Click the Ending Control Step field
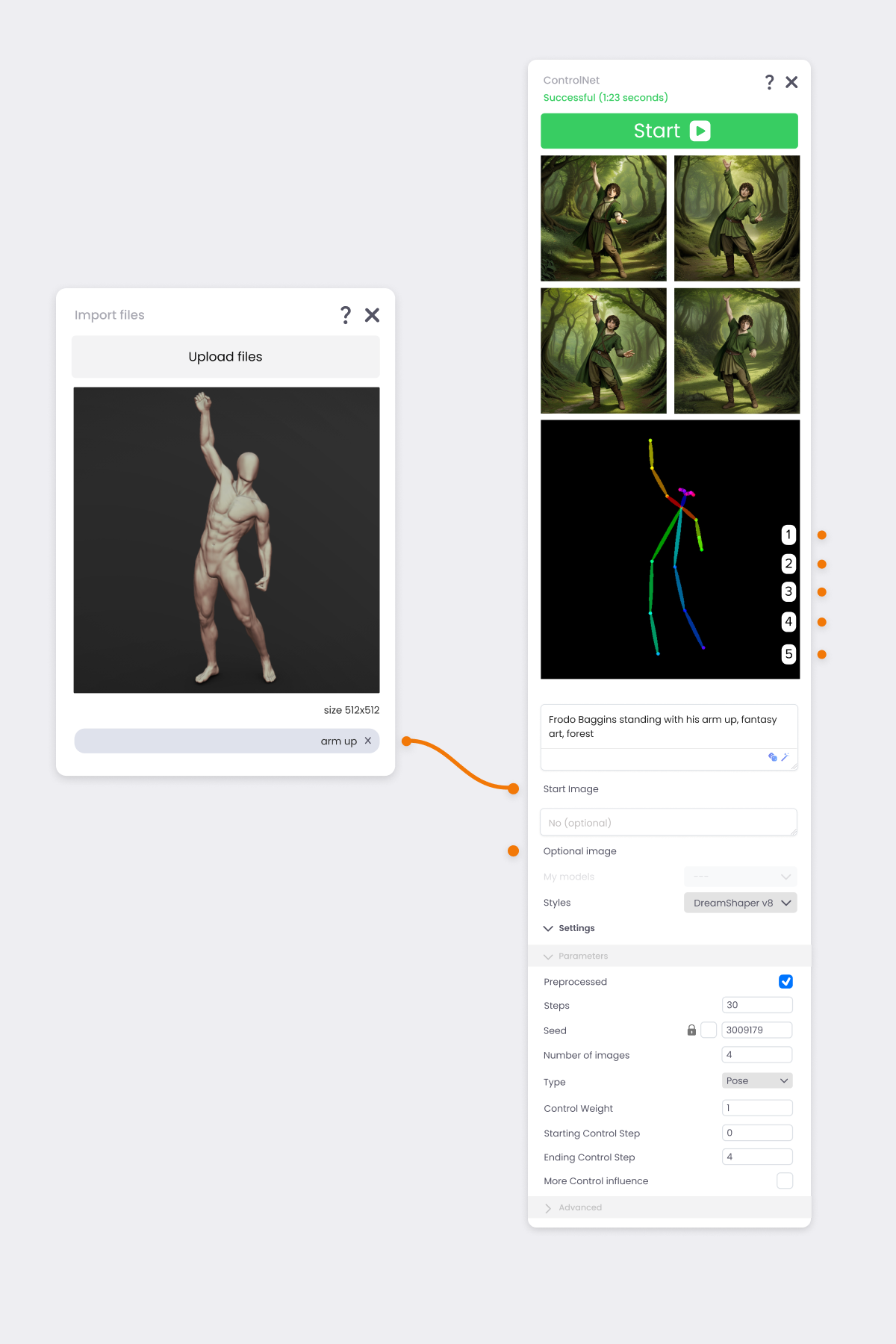This screenshot has height=1344, width=896. coord(757,1157)
